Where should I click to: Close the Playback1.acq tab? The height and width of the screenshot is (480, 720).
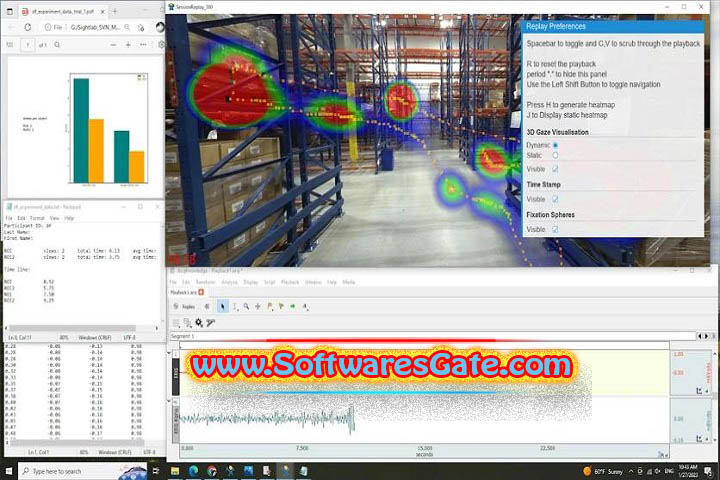click(201, 292)
